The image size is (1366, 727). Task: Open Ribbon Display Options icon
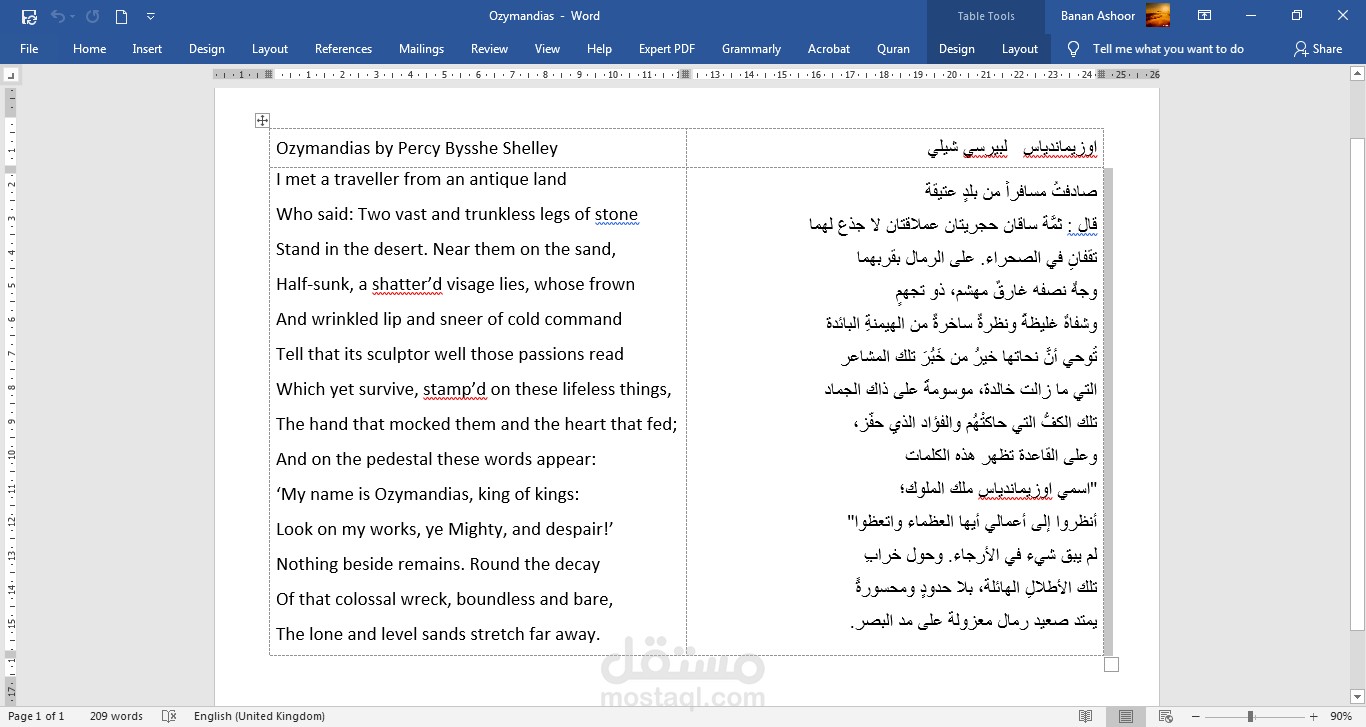point(1204,16)
